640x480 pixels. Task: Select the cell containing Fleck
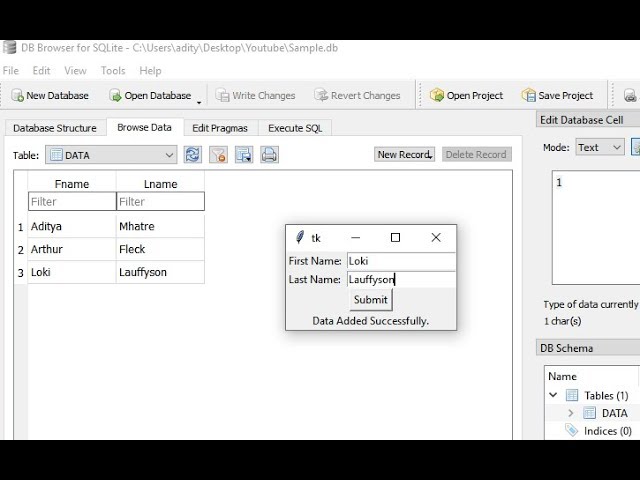pos(160,249)
